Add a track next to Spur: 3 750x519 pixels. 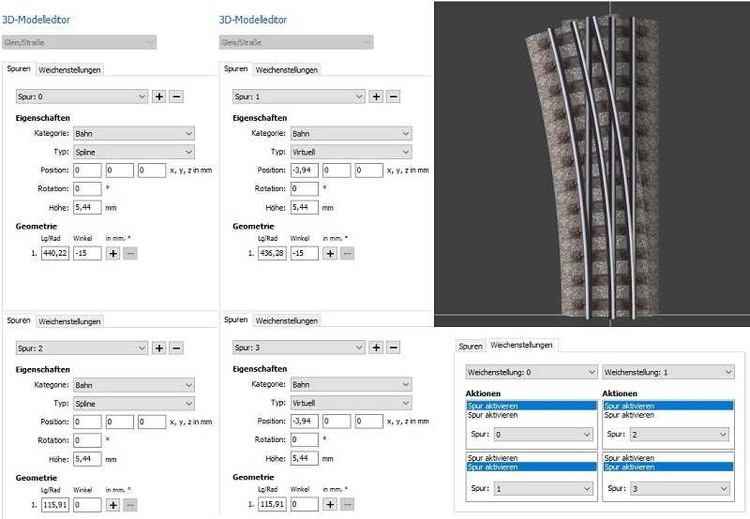click(x=376, y=348)
